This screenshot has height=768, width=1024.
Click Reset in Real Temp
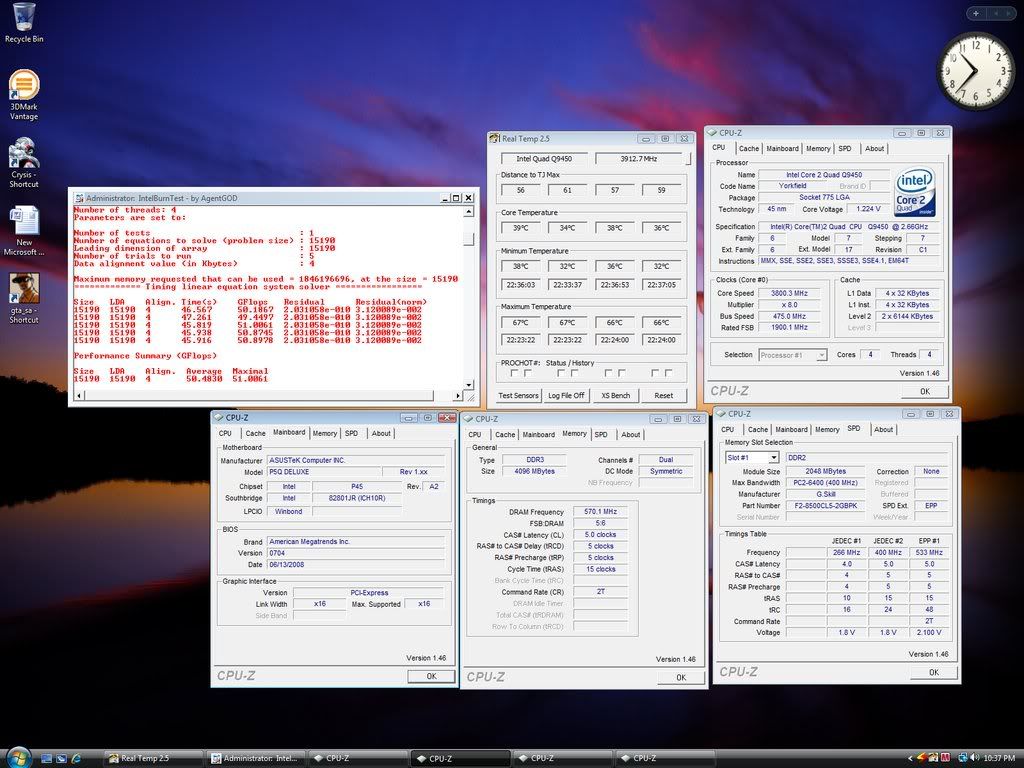(x=664, y=396)
